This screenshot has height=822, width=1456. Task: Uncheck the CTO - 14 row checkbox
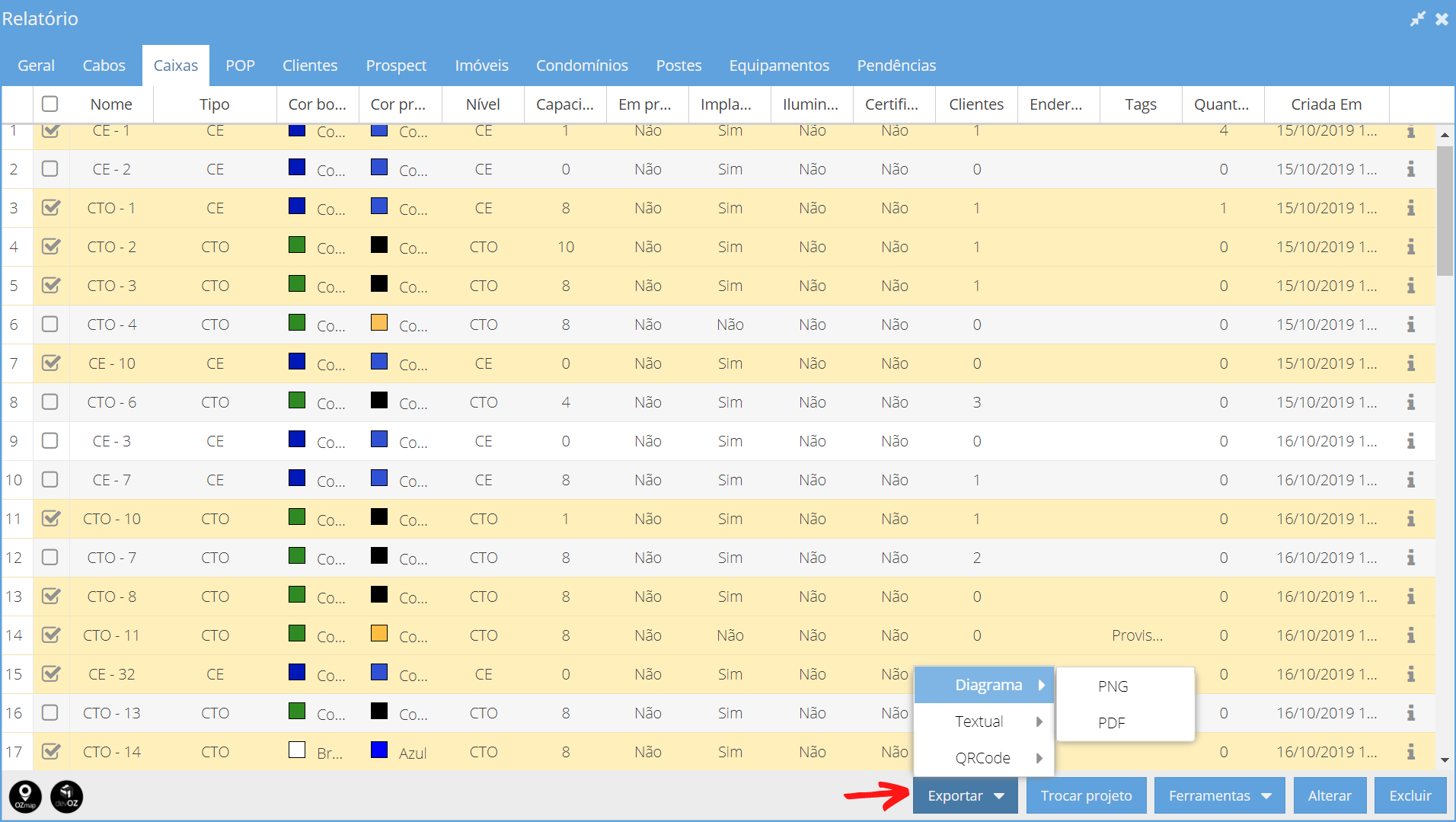(x=51, y=751)
